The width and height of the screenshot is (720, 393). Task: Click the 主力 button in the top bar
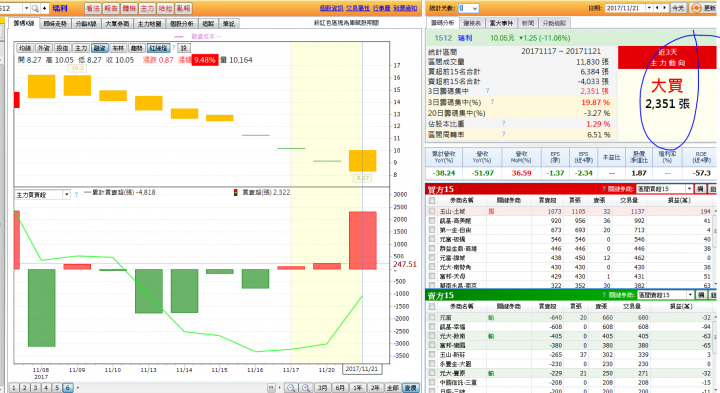[147, 8]
